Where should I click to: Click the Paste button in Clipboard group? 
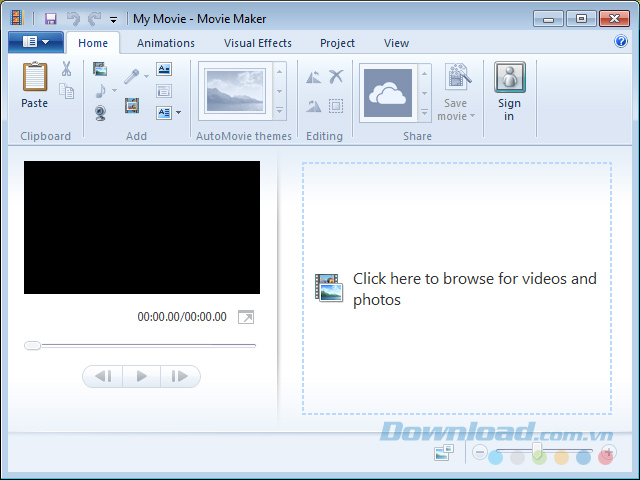pyautogui.click(x=35, y=85)
